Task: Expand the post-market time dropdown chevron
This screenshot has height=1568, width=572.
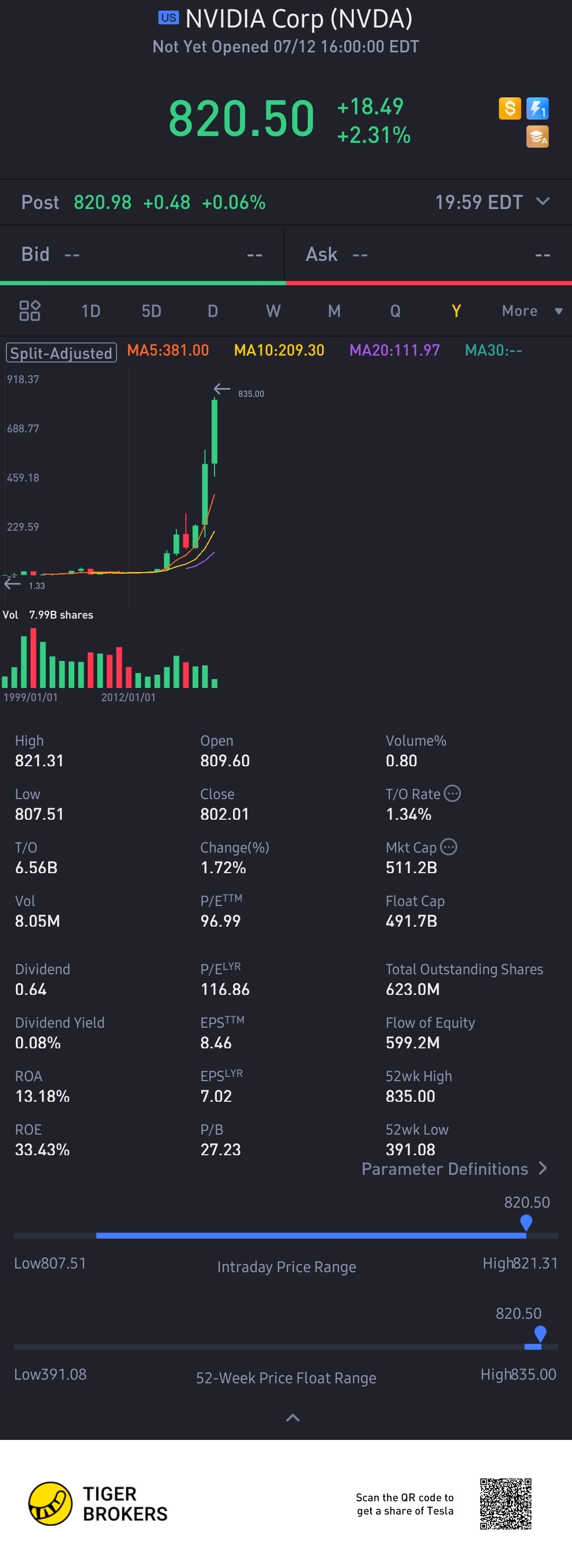Action: tap(543, 202)
